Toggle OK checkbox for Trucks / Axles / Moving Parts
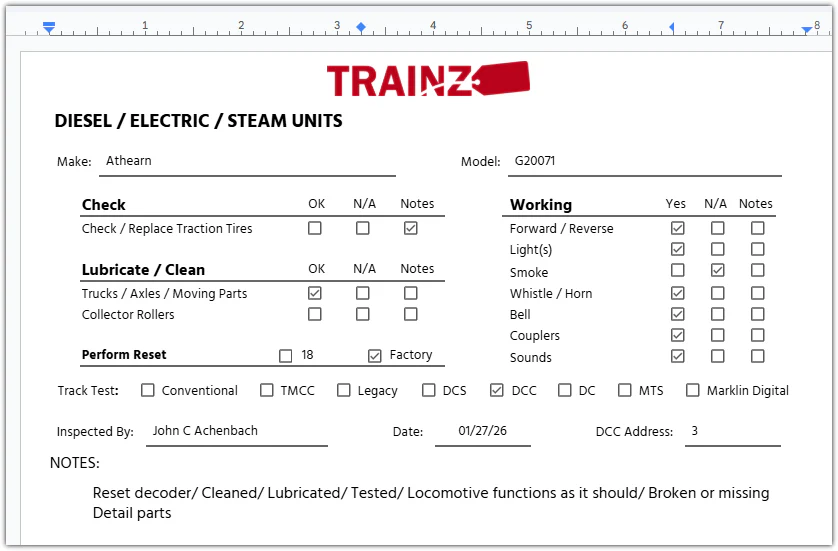The image size is (838, 551). pos(315,293)
